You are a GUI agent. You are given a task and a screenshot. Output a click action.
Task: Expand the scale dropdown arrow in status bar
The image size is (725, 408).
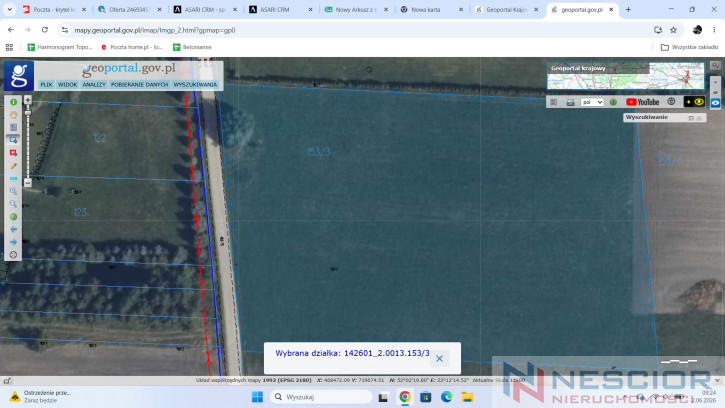[717, 381]
